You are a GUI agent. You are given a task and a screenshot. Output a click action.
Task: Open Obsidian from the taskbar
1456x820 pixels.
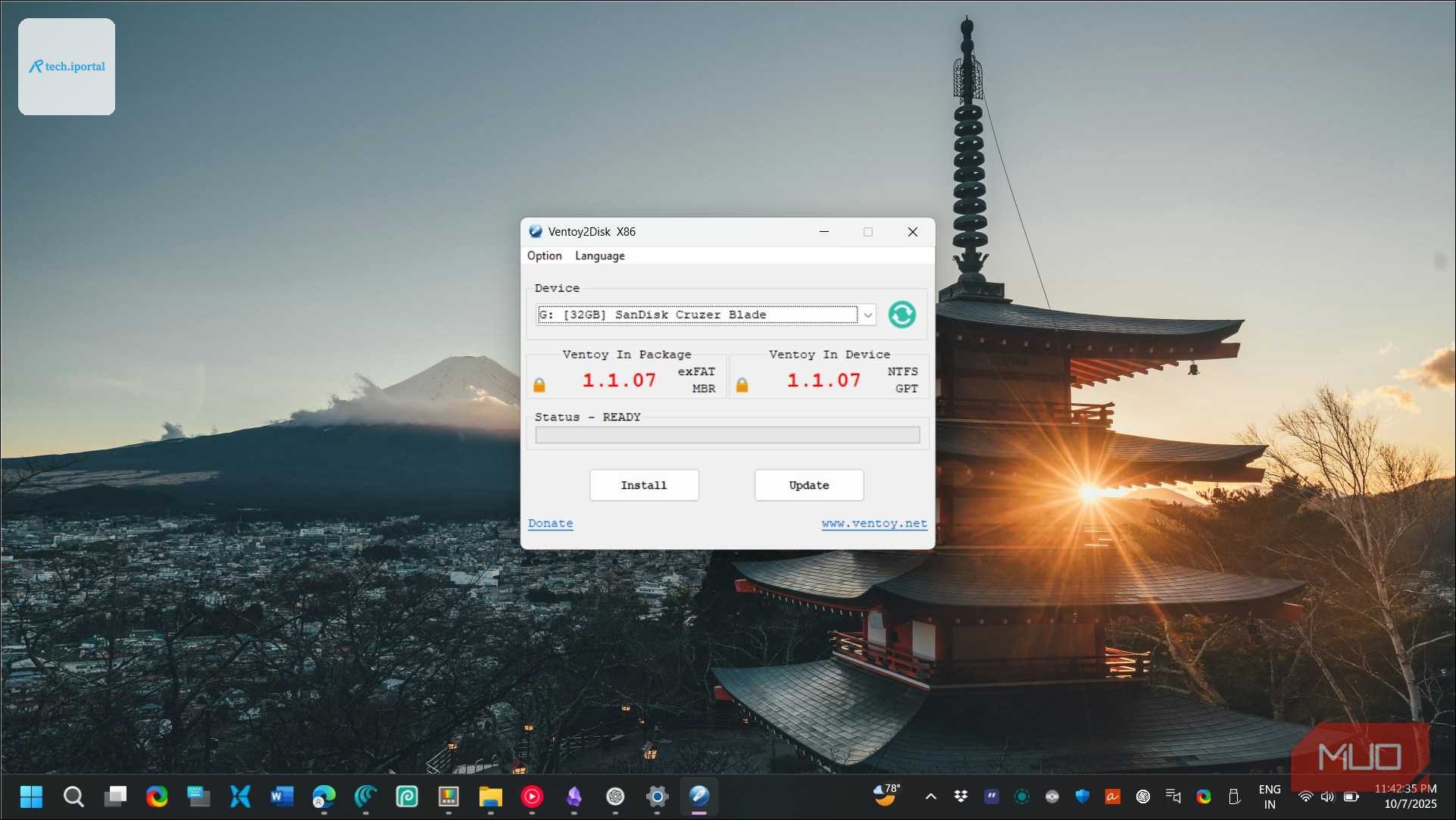click(x=573, y=797)
